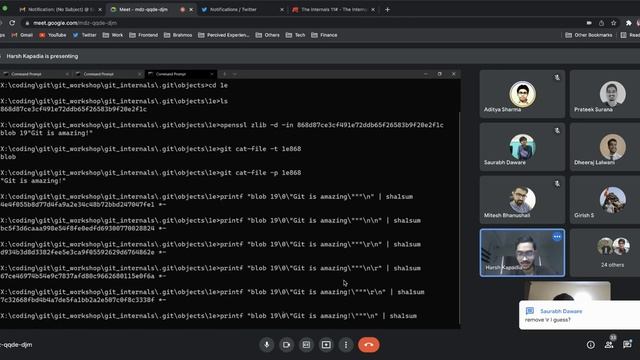The width and height of the screenshot is (640, 360).
Task: Open terminal tab dropdown arrow in presentation
Action: pos(235,74)
